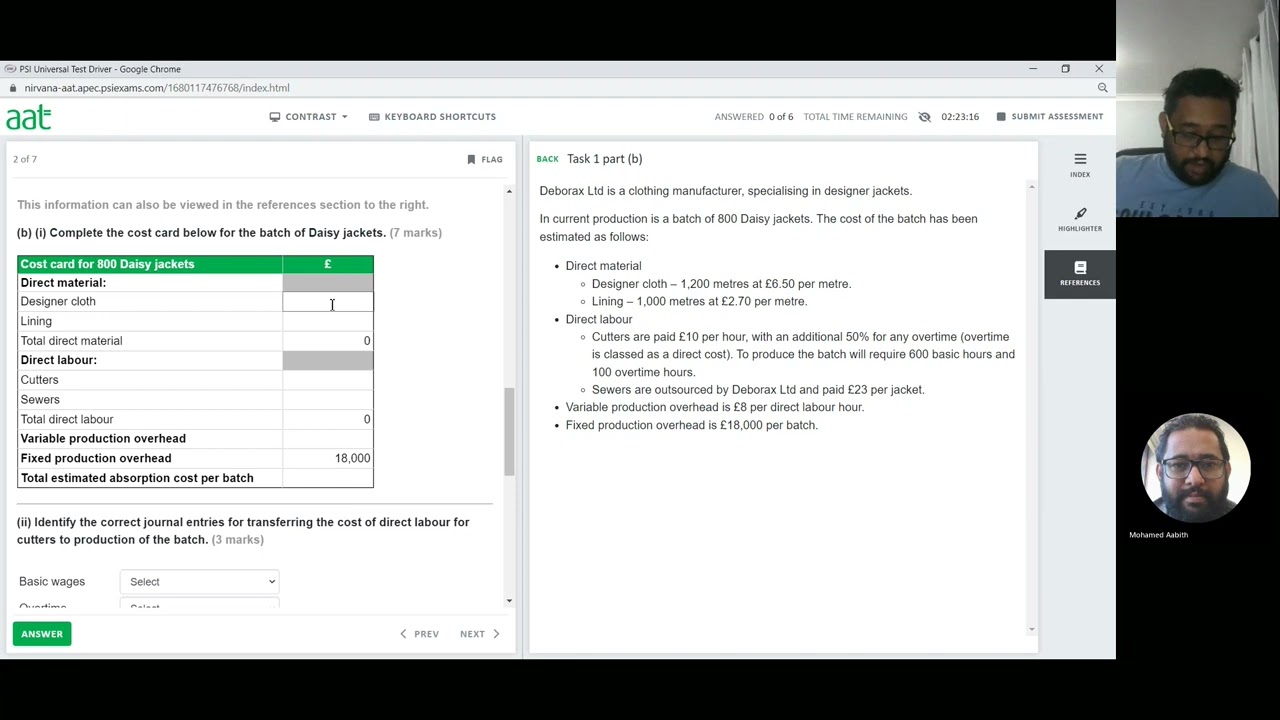Viewport: 1280px width, 720px height.
Task: Click the Chrome zoom magnifier icon
Action: click(x=1102, y=88)
